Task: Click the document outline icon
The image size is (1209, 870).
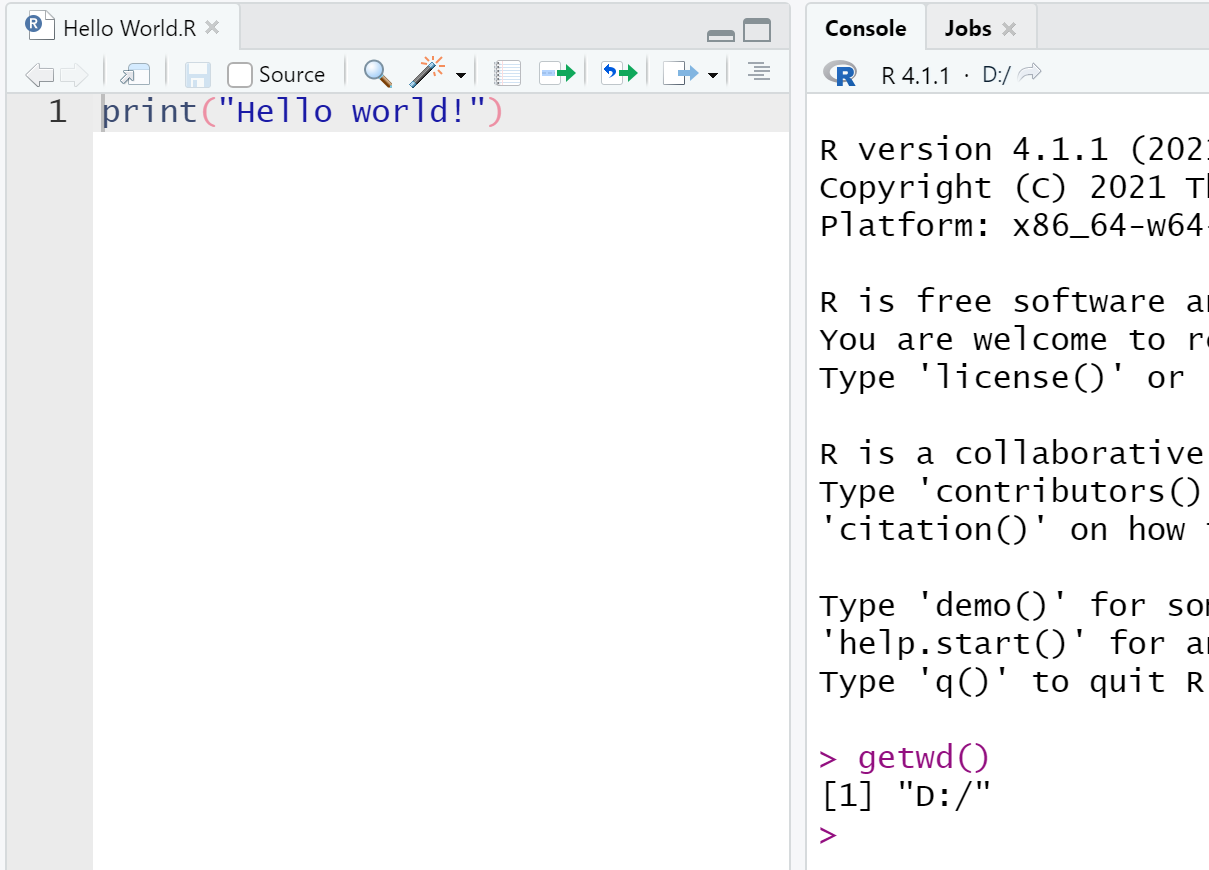Action: point(760,73)
